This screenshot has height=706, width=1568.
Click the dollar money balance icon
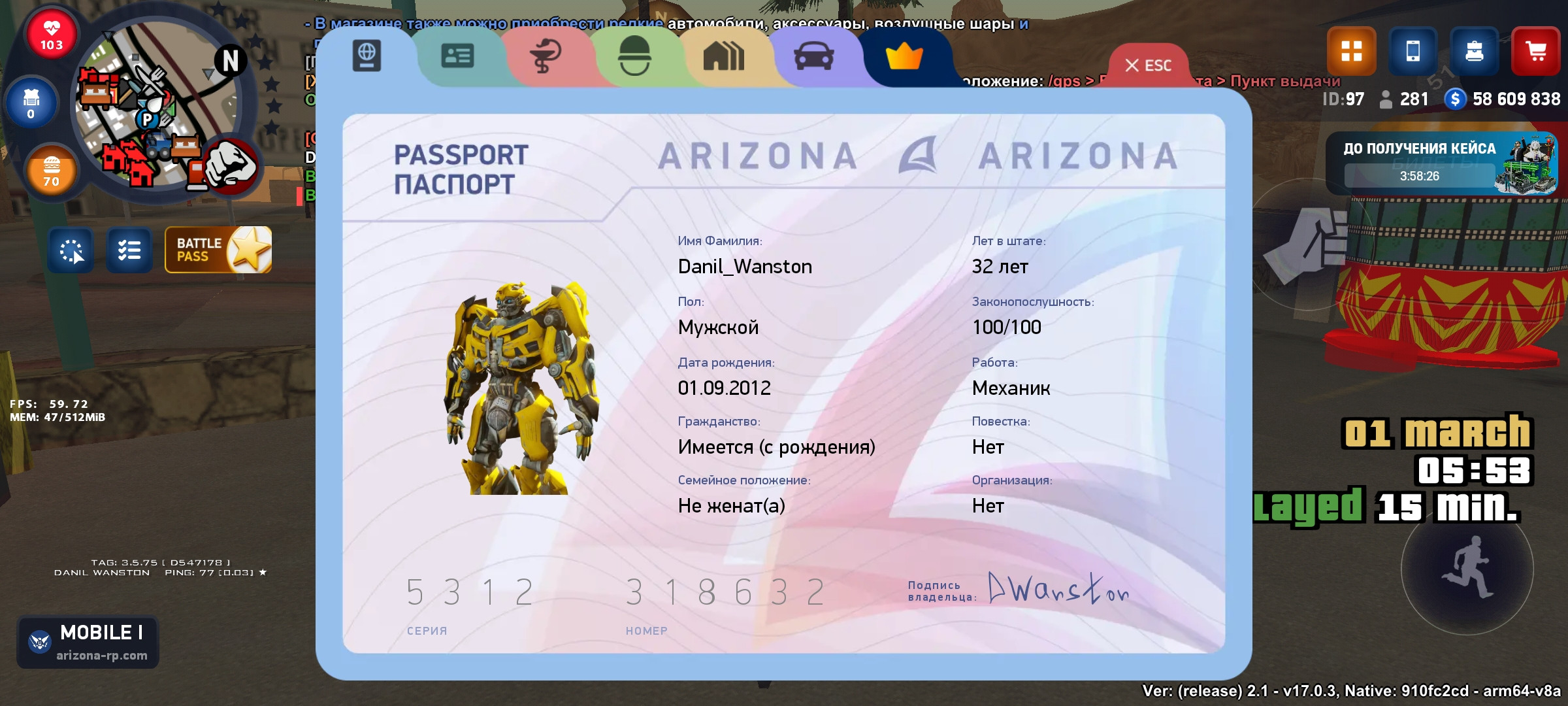pyautogui.click(x=1454, y=99)
